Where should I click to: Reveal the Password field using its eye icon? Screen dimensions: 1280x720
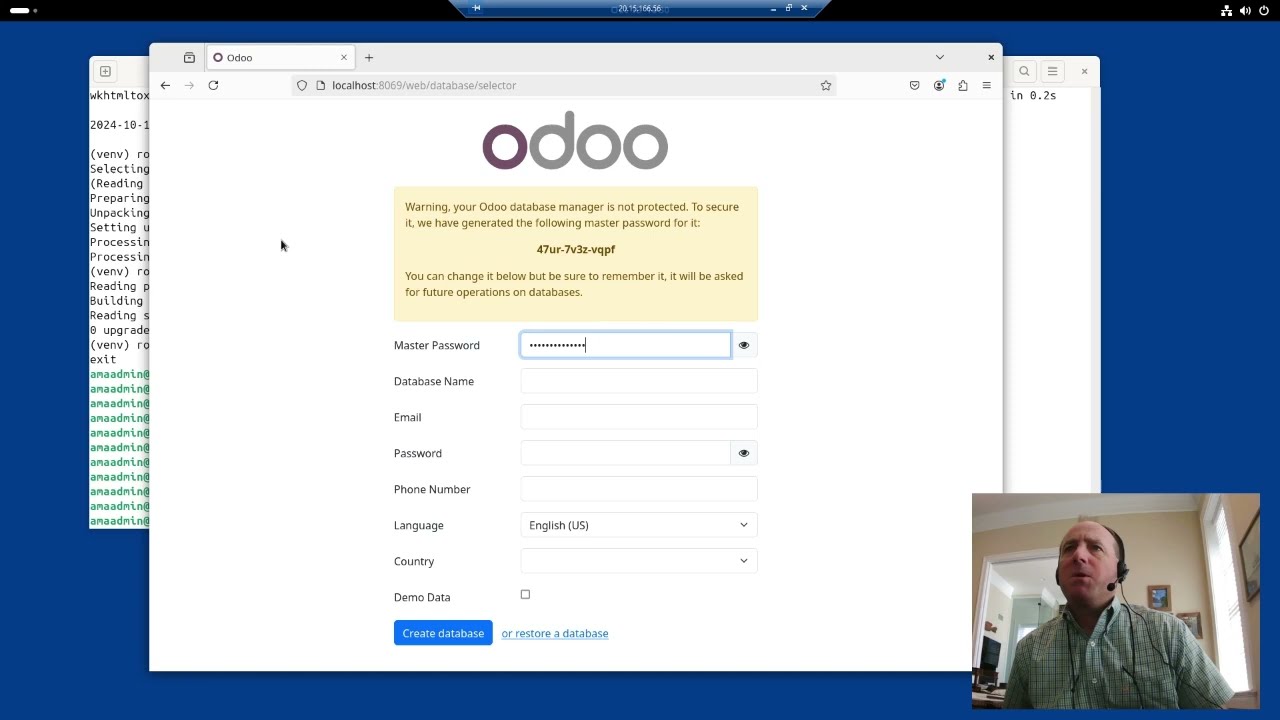[743, 453]
